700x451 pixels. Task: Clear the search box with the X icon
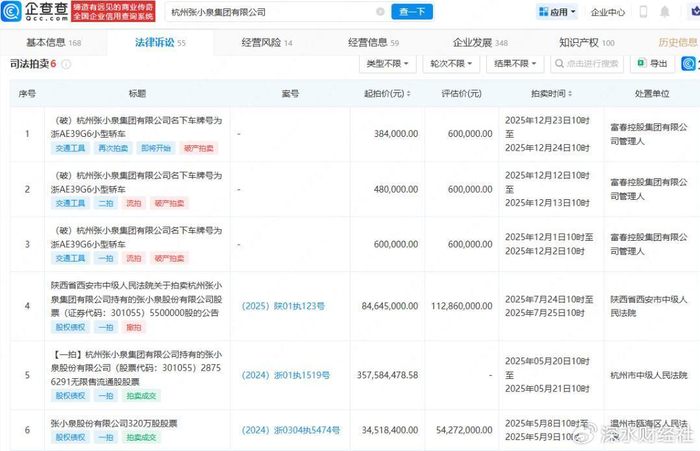point(380,12)
